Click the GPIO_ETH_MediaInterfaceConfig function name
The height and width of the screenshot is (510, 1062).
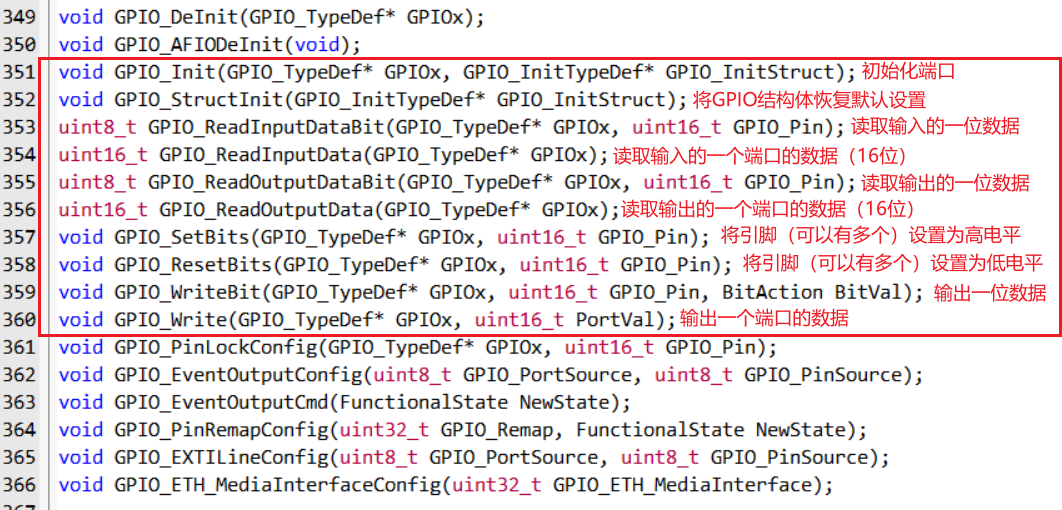pos(278,486)
